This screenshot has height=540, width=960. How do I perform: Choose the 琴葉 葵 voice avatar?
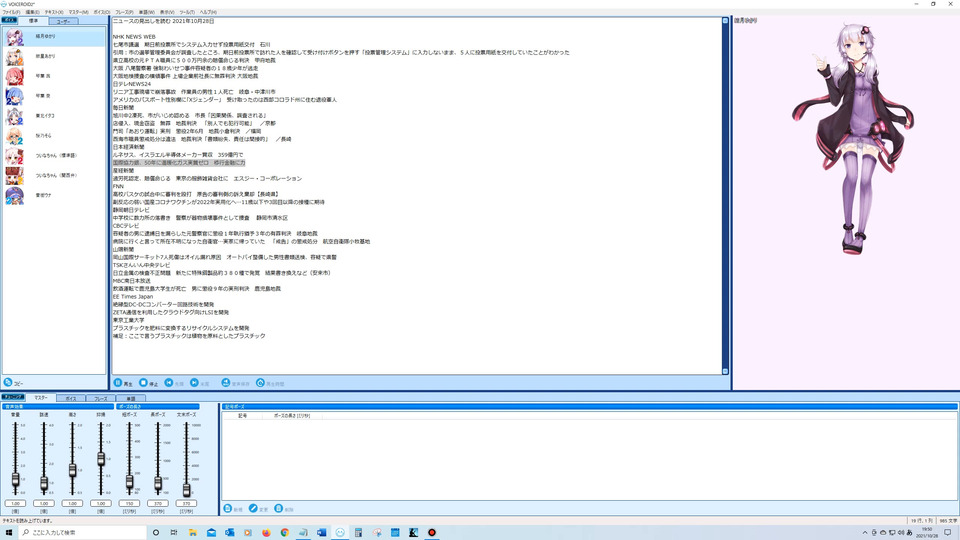click(x=14, y=96)
